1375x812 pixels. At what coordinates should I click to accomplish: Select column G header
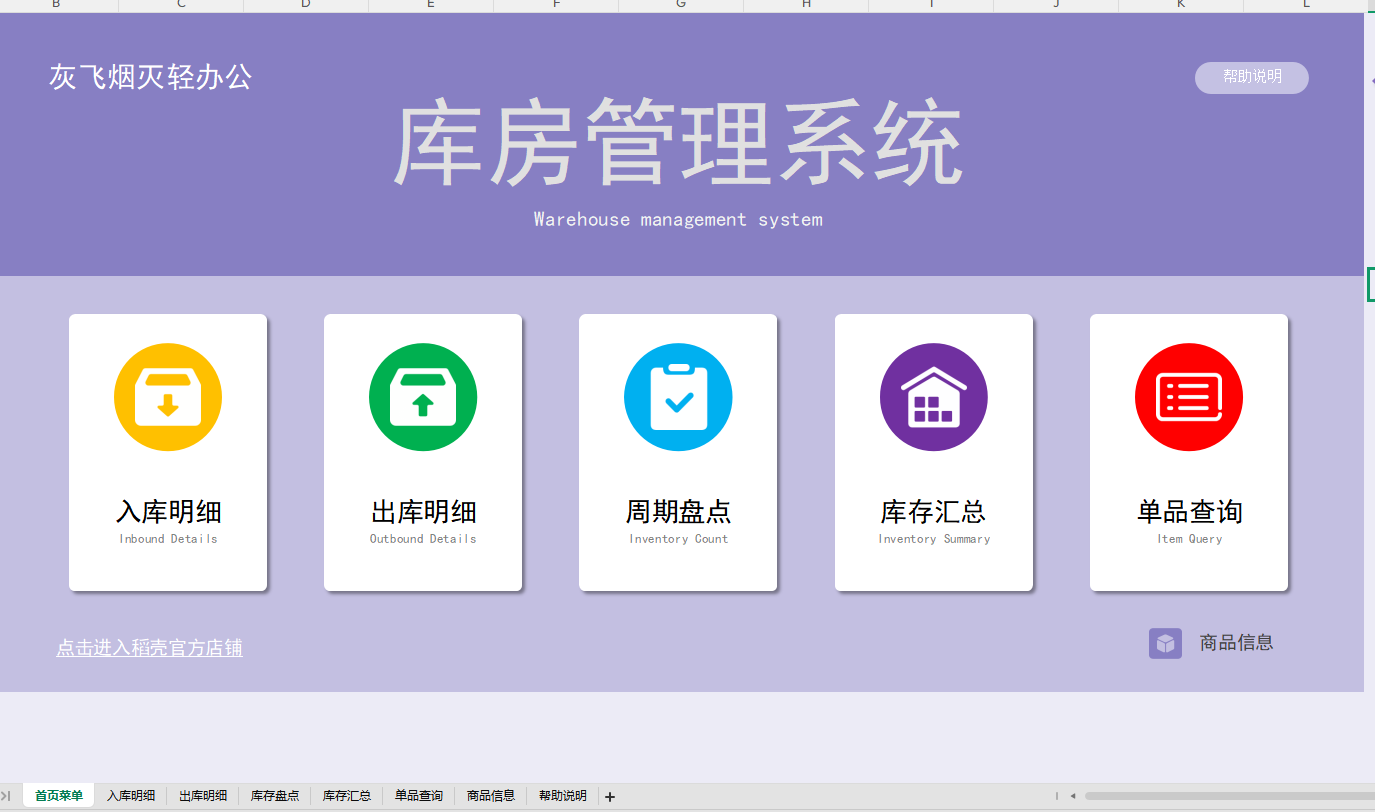681,5
